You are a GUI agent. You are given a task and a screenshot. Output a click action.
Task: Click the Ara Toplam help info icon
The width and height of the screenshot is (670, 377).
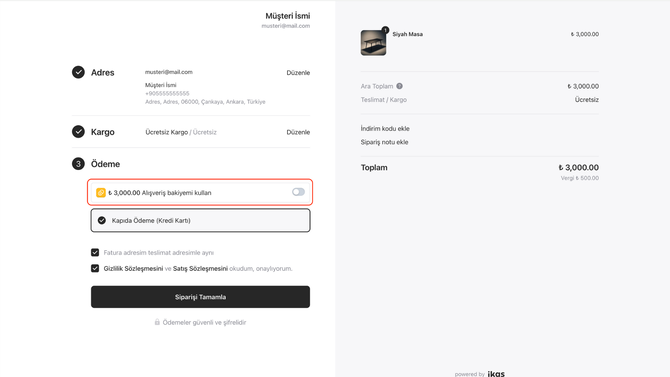(x=400, y=86)
